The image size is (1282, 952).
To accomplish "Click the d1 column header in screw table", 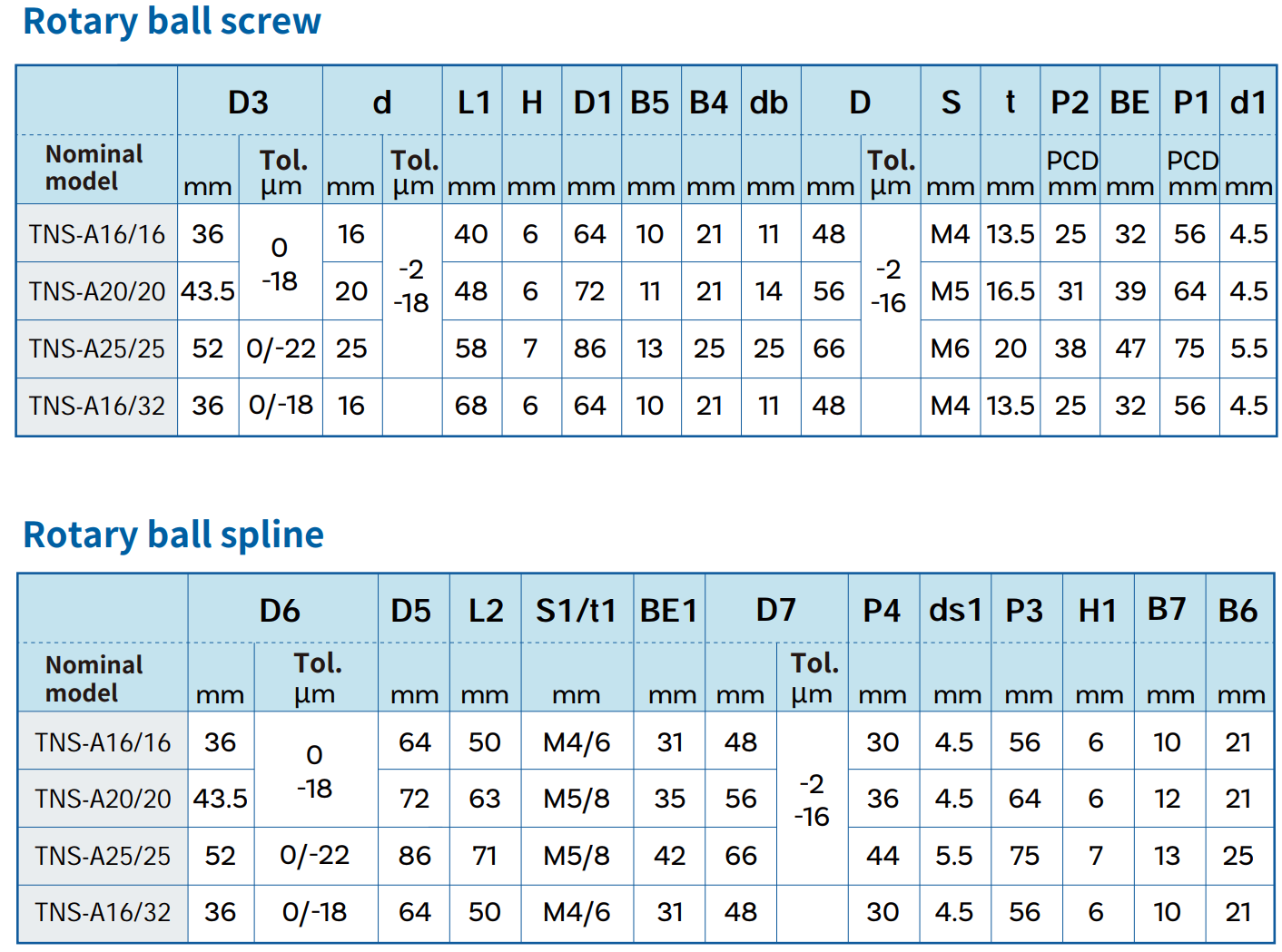I will click(x=1247, y=103).
